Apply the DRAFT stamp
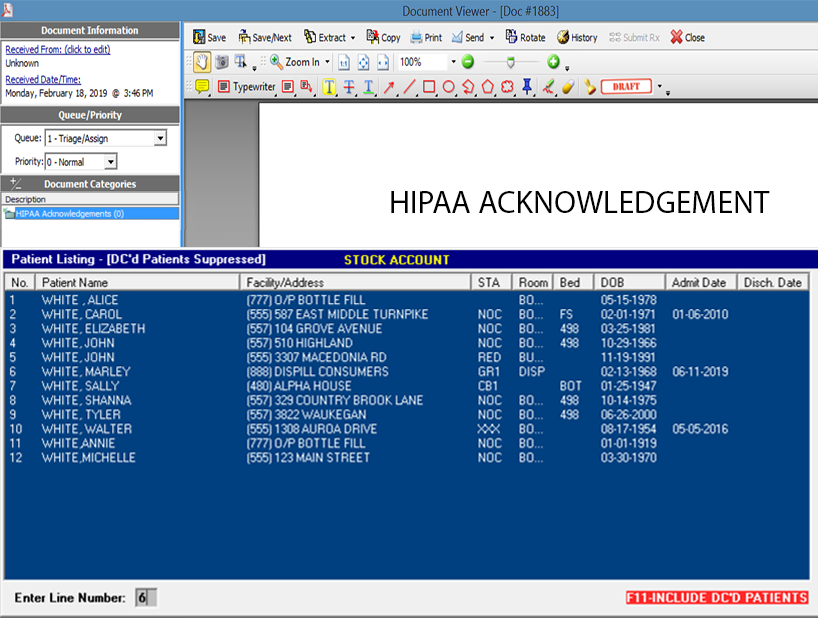818x618 pixels. [626, 87]
